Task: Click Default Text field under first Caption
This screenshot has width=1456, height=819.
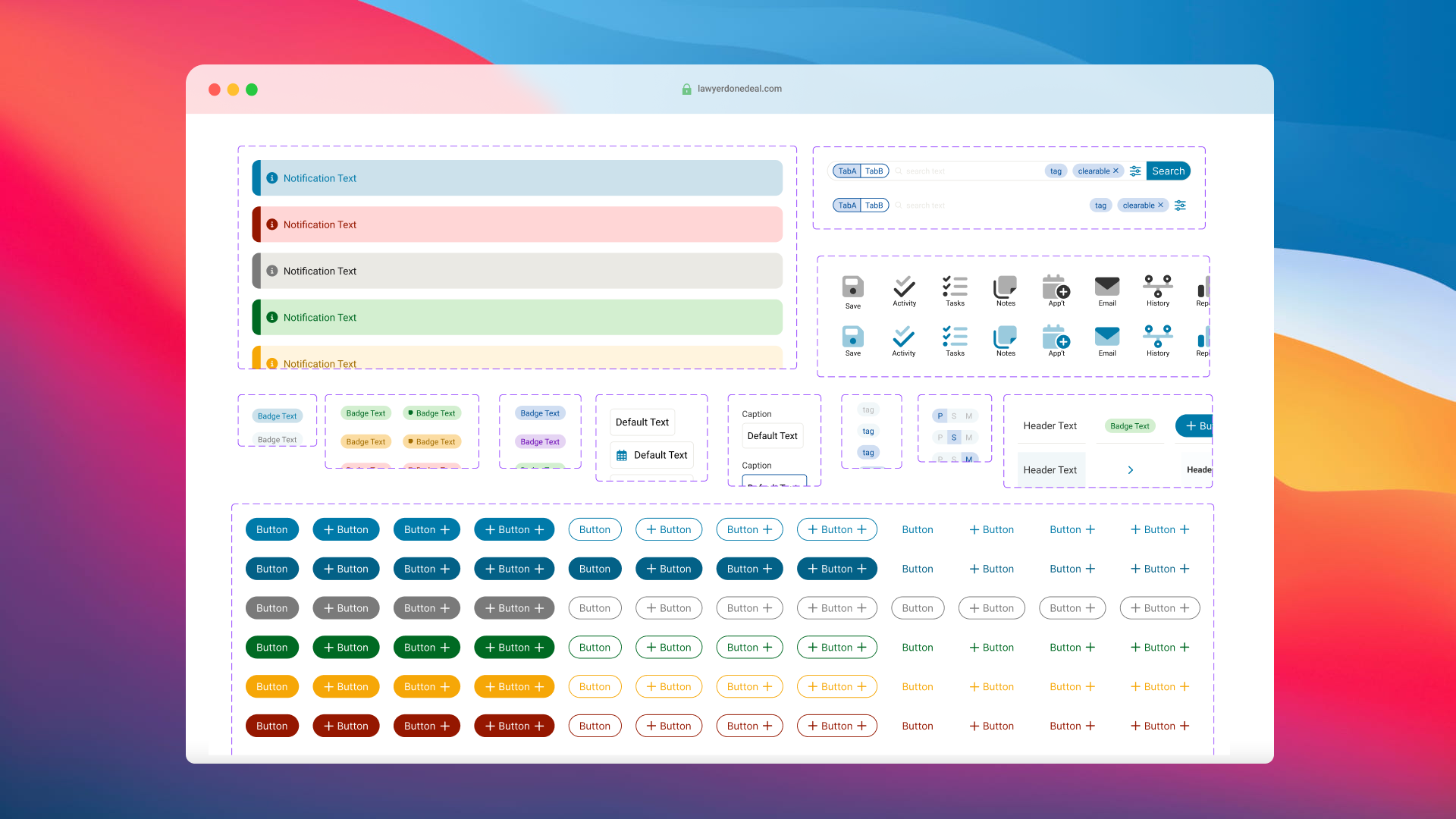Action: (772, 436)
